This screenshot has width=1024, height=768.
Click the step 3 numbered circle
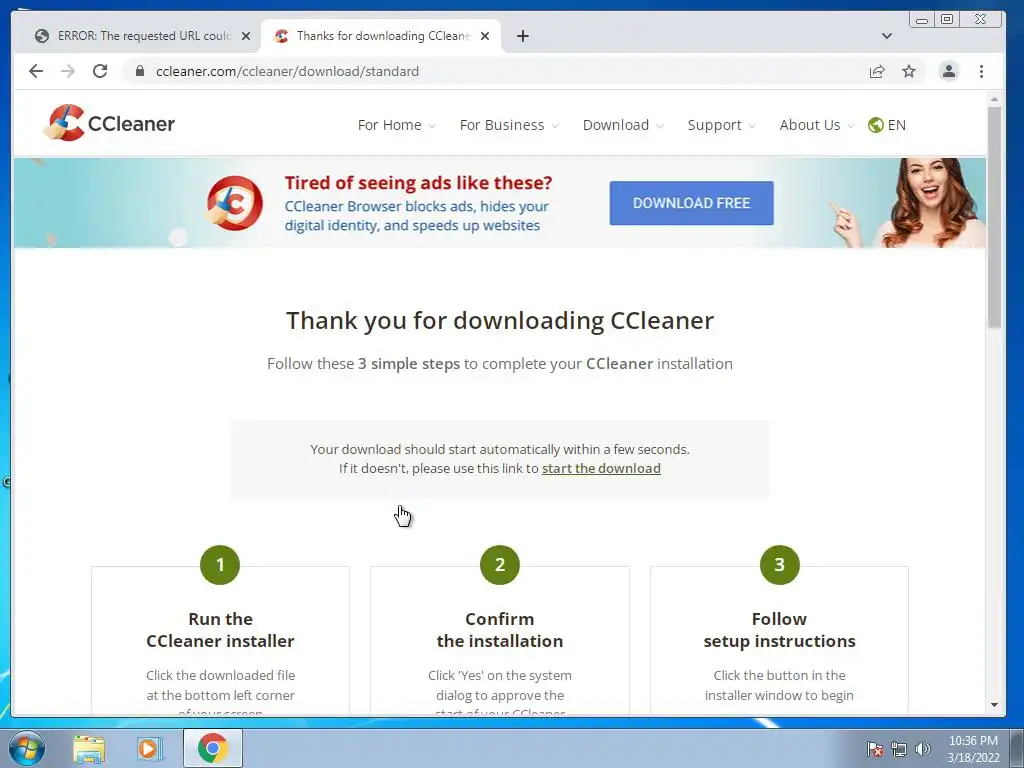pyautogui.click(x=779, y=565)
